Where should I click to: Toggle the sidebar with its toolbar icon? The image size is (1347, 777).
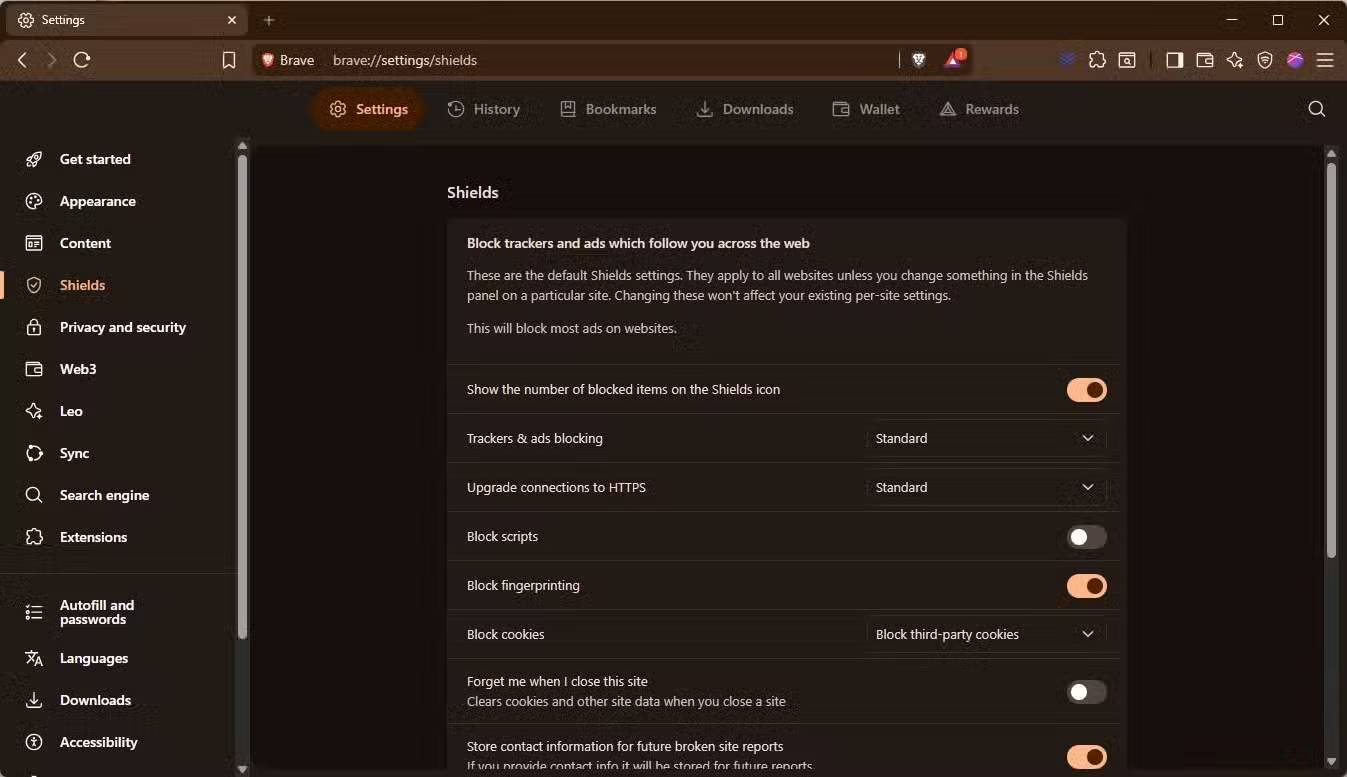pyautogui.click(x=1175, y=60)
